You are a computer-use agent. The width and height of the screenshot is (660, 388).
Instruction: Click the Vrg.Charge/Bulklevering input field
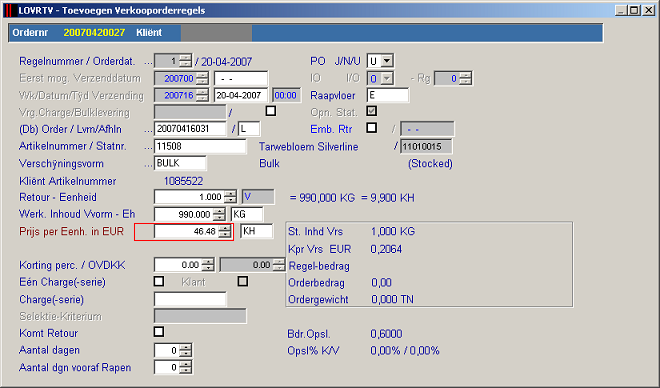(x=190, y=112)
